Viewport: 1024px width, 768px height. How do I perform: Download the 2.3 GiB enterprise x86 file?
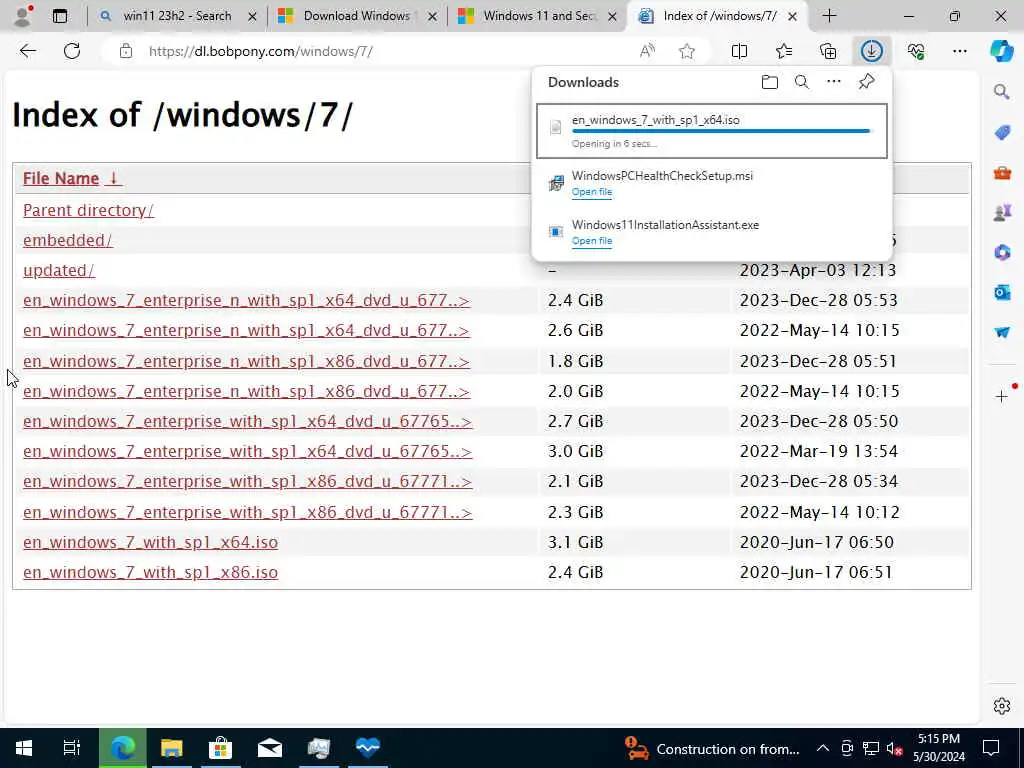pos(248,512)
